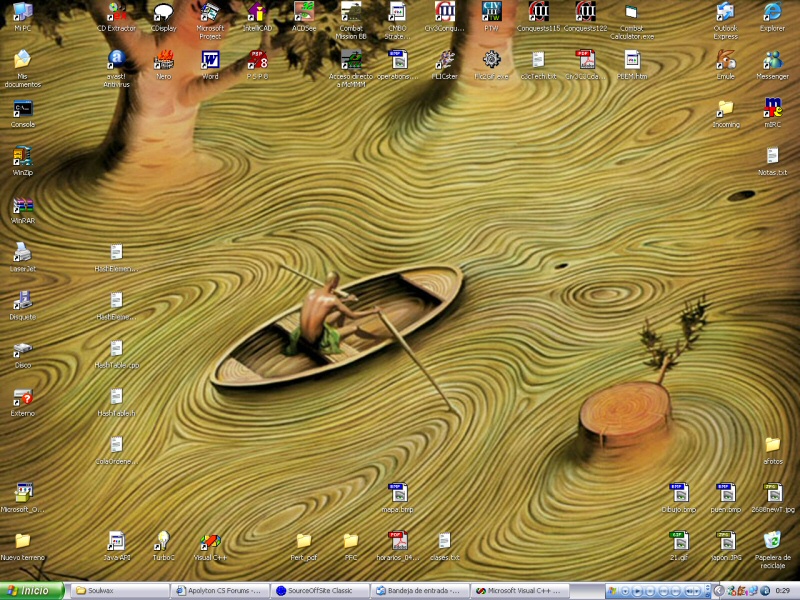Screen dimensions: 800x600
Task: Launch avast! Antivirus from the desktop
Action: coord(116,60)
